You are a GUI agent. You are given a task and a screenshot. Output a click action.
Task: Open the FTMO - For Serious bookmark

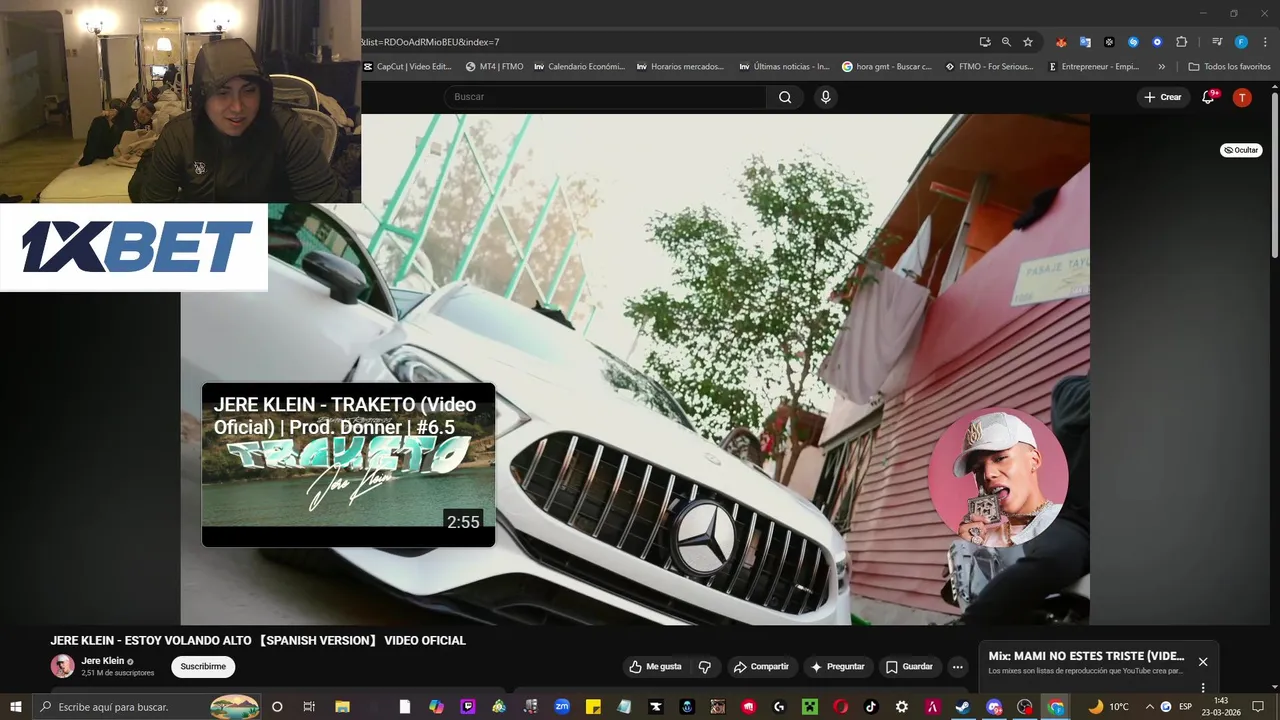coord(990,67)
